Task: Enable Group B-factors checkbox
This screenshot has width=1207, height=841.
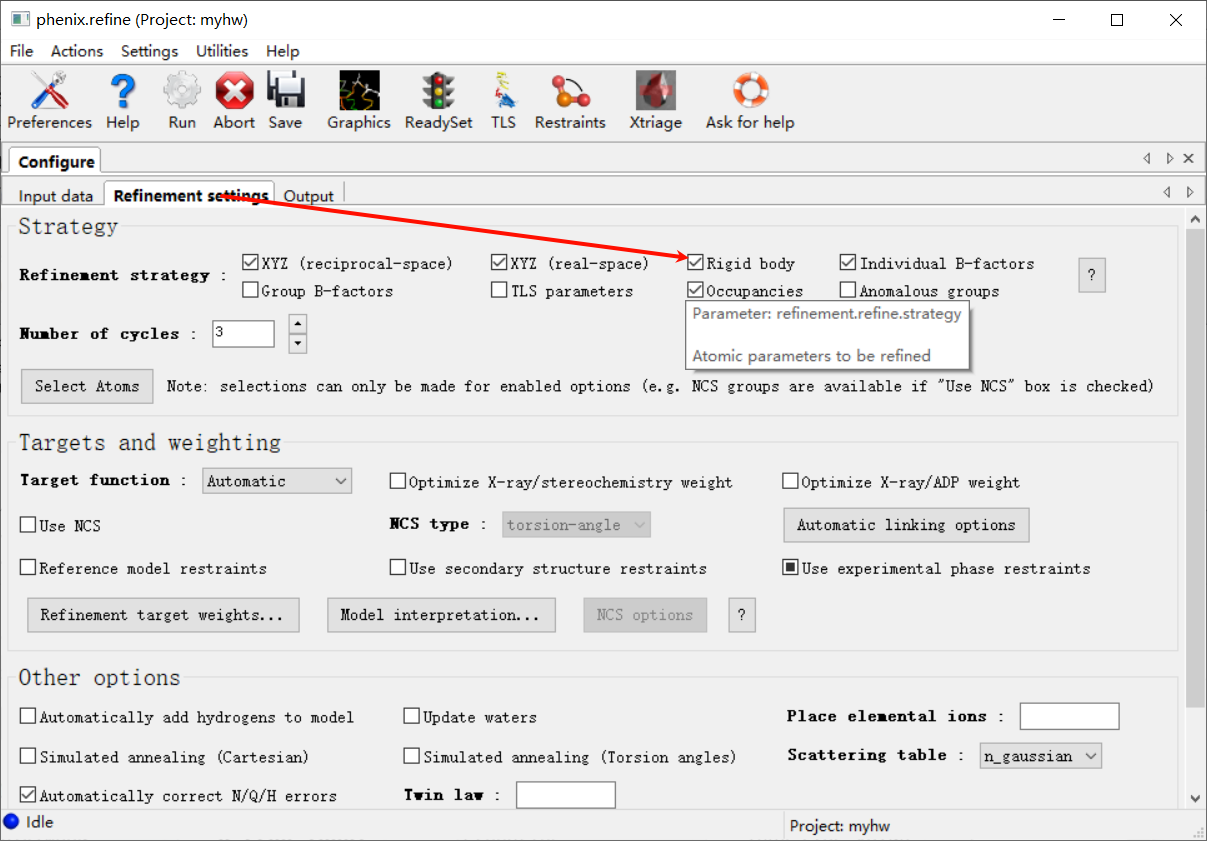Action: pos(251,291)
